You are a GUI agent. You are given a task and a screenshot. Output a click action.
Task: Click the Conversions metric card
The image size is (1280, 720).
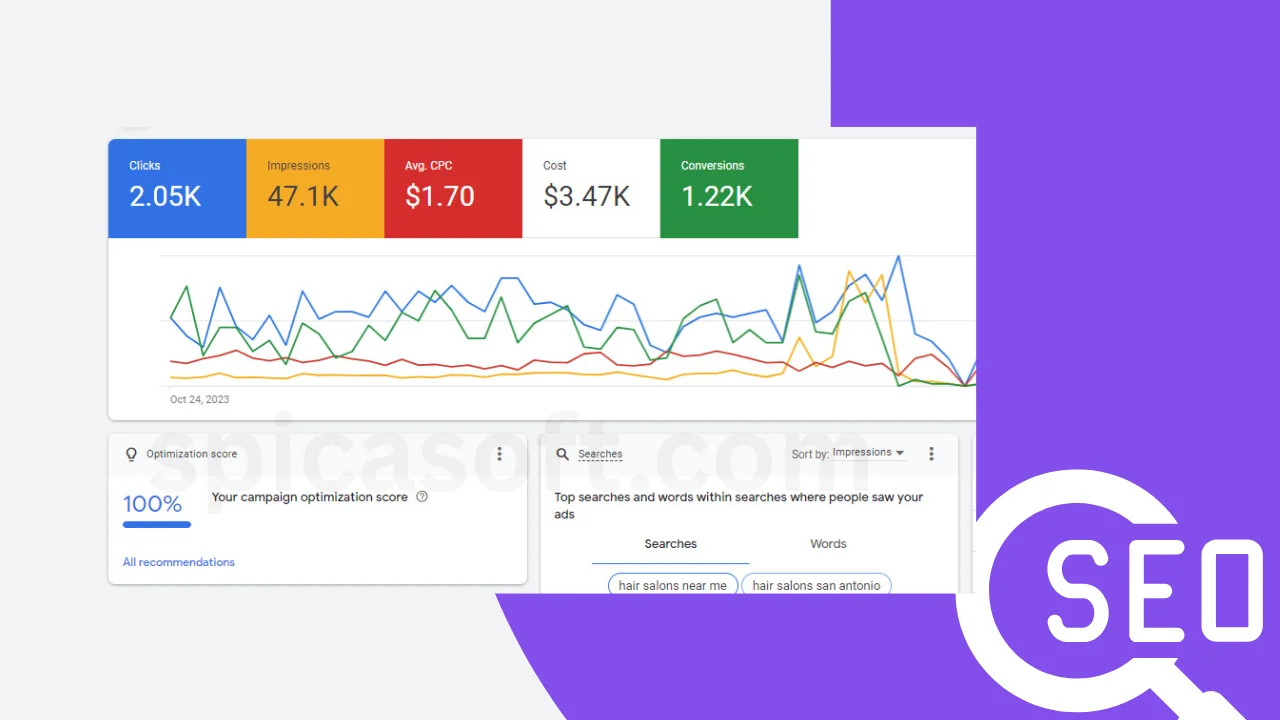729,188
